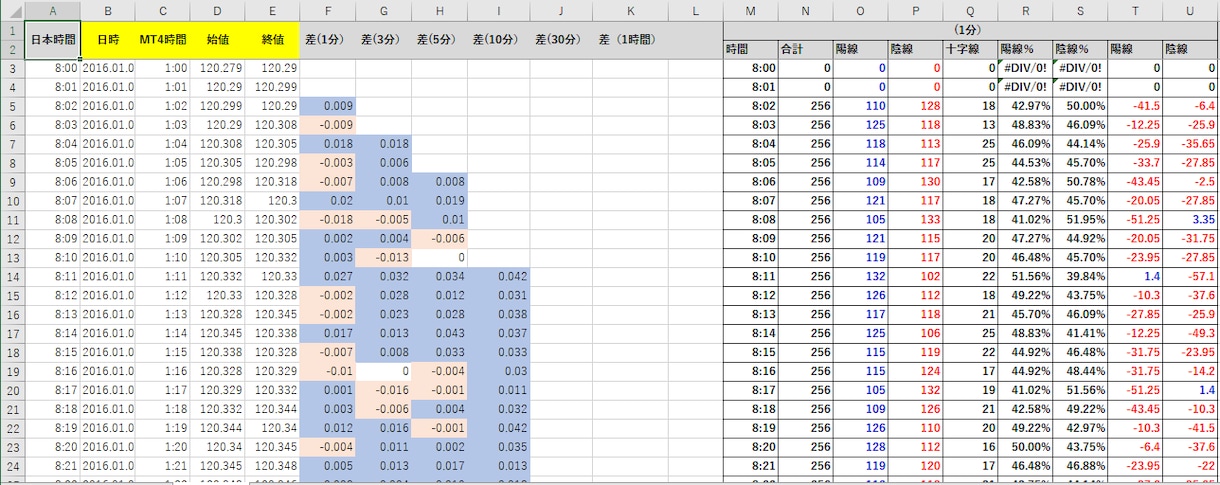This screenshot has height=485, width=1220.
Task: Click the 十字線 header cell
Action: click(x=969, y=50)
